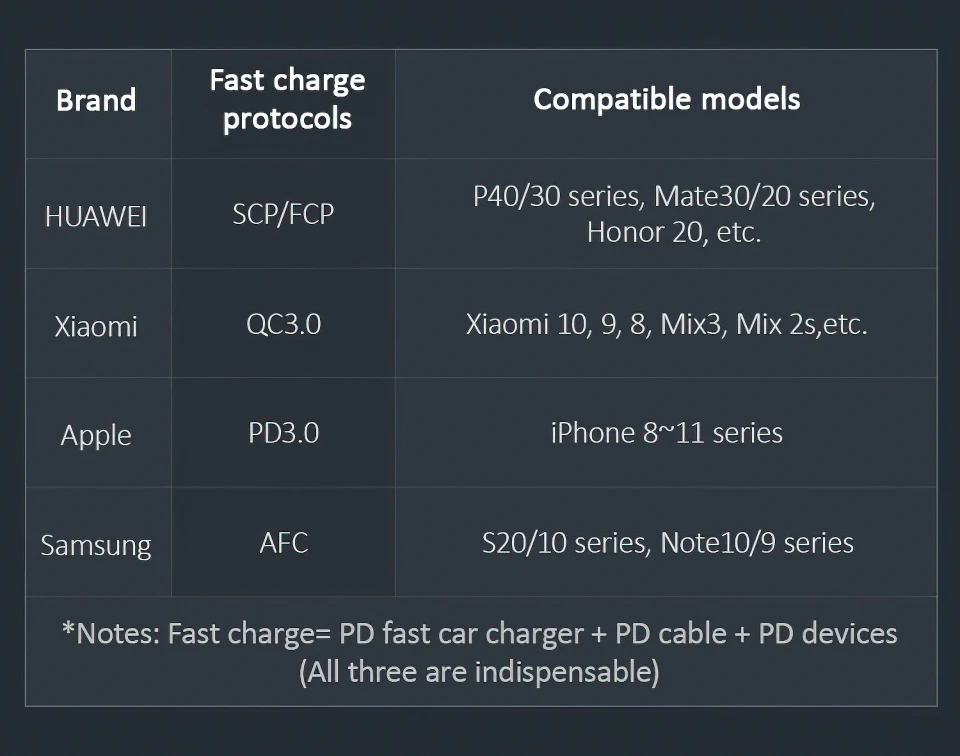
Task: Click the iPhone 8~11 series text
Action: [x=667, y=433]
